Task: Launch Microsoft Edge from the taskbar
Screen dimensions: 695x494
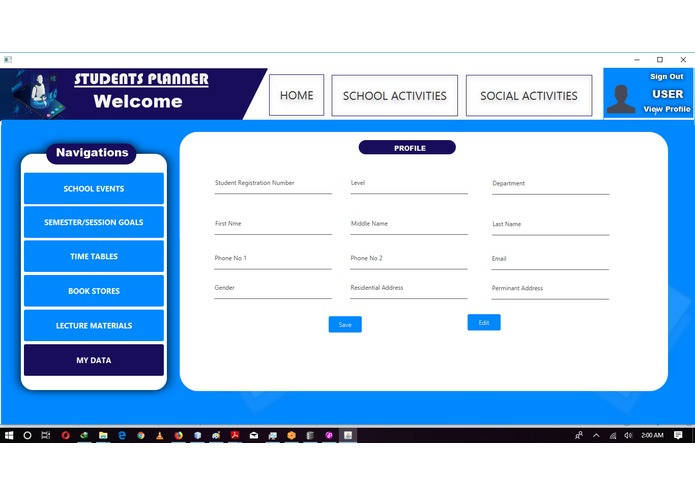Action: click(122, 435)
